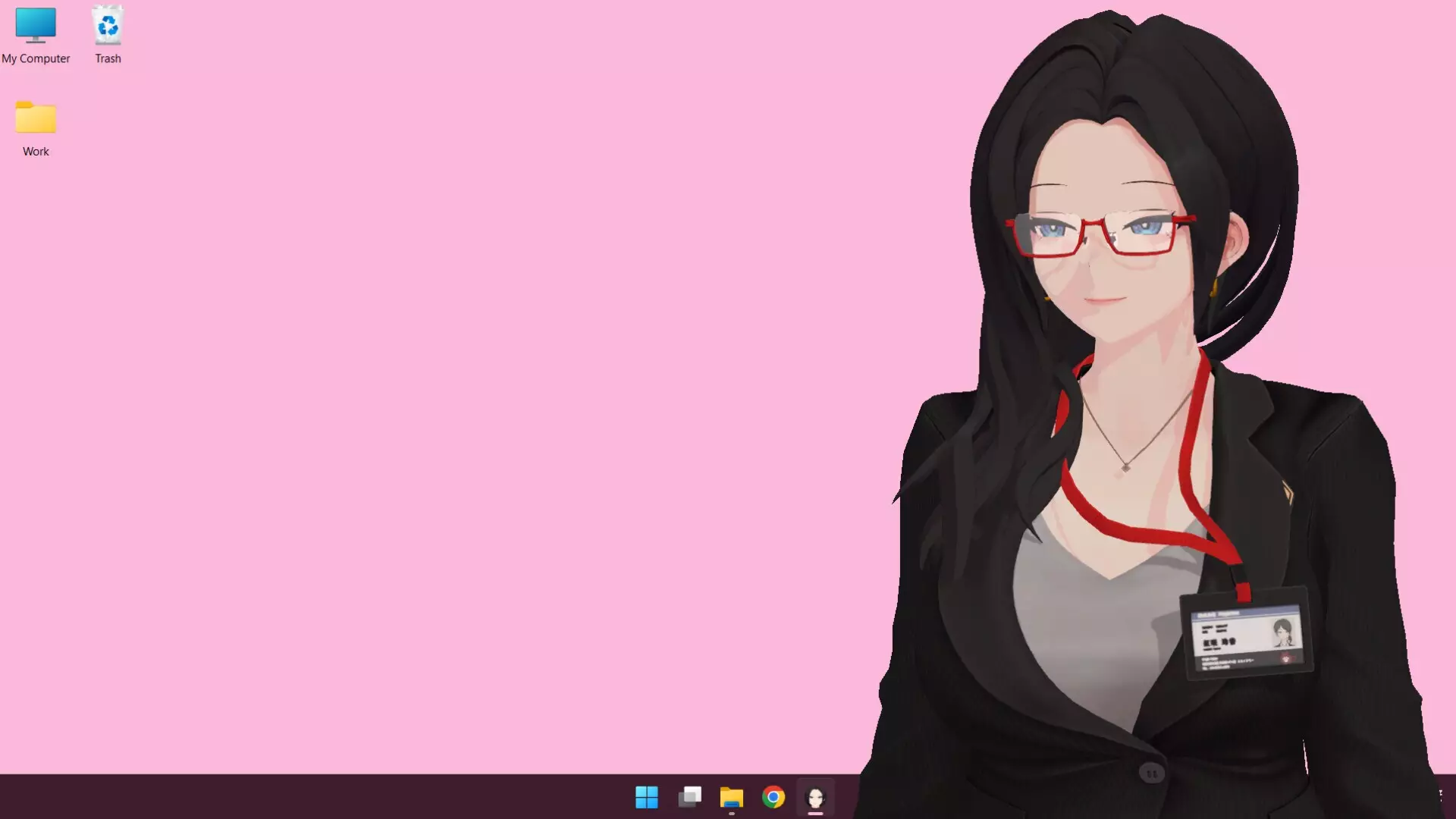The width and height of the screenshot is (1456, 819).
Task: Click the "Trash" text label
Action: 108,58
